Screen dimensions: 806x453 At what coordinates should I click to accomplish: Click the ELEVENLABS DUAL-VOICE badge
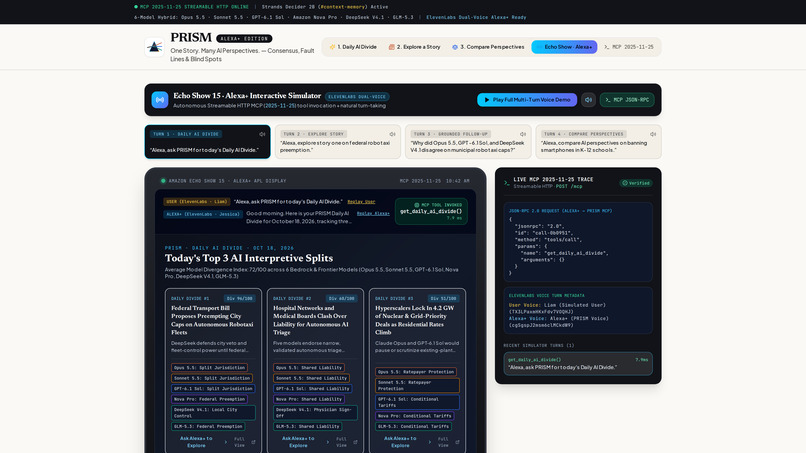(357, 96)
